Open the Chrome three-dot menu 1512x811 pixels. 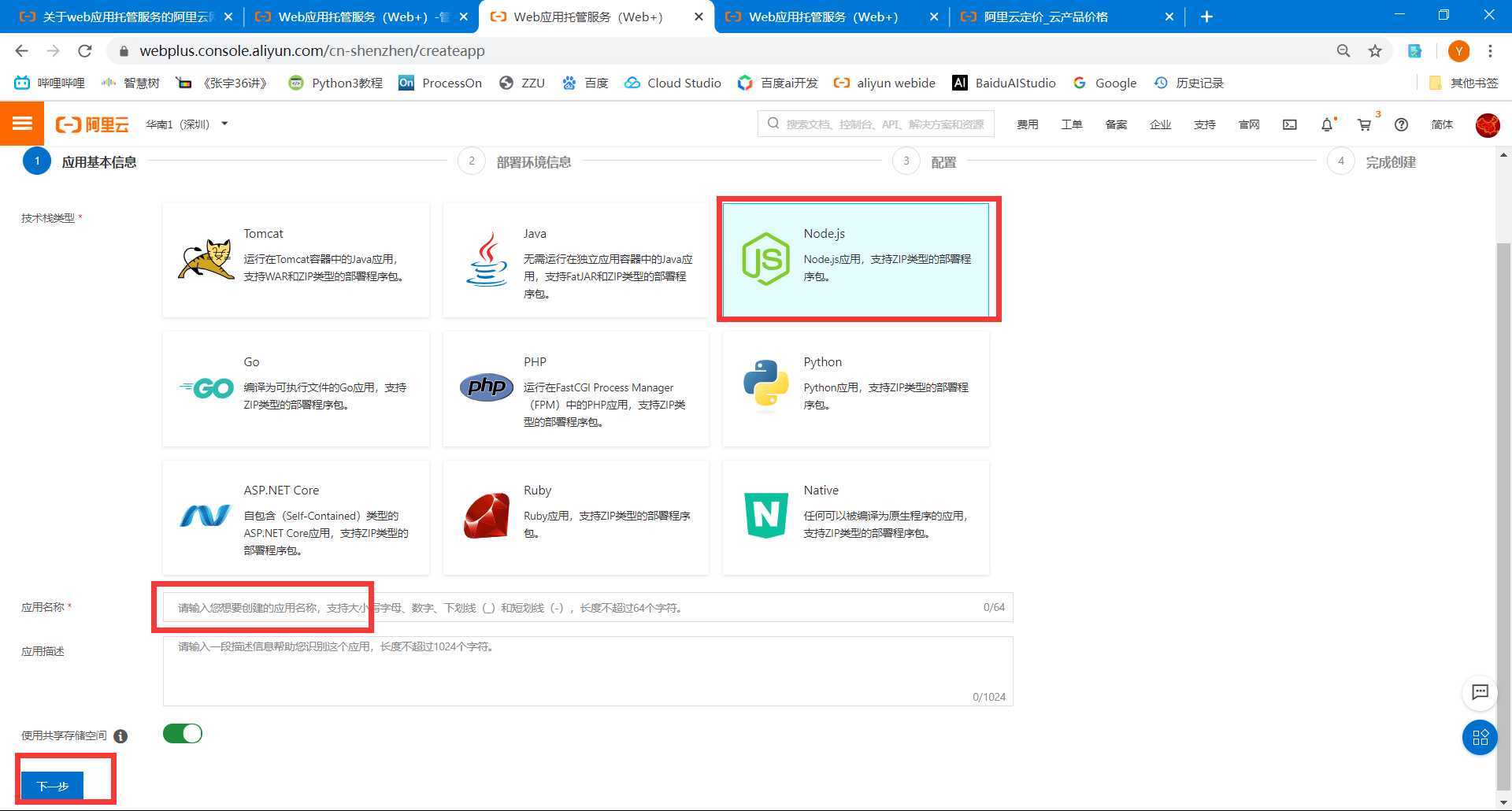[x=1490, y=50]
